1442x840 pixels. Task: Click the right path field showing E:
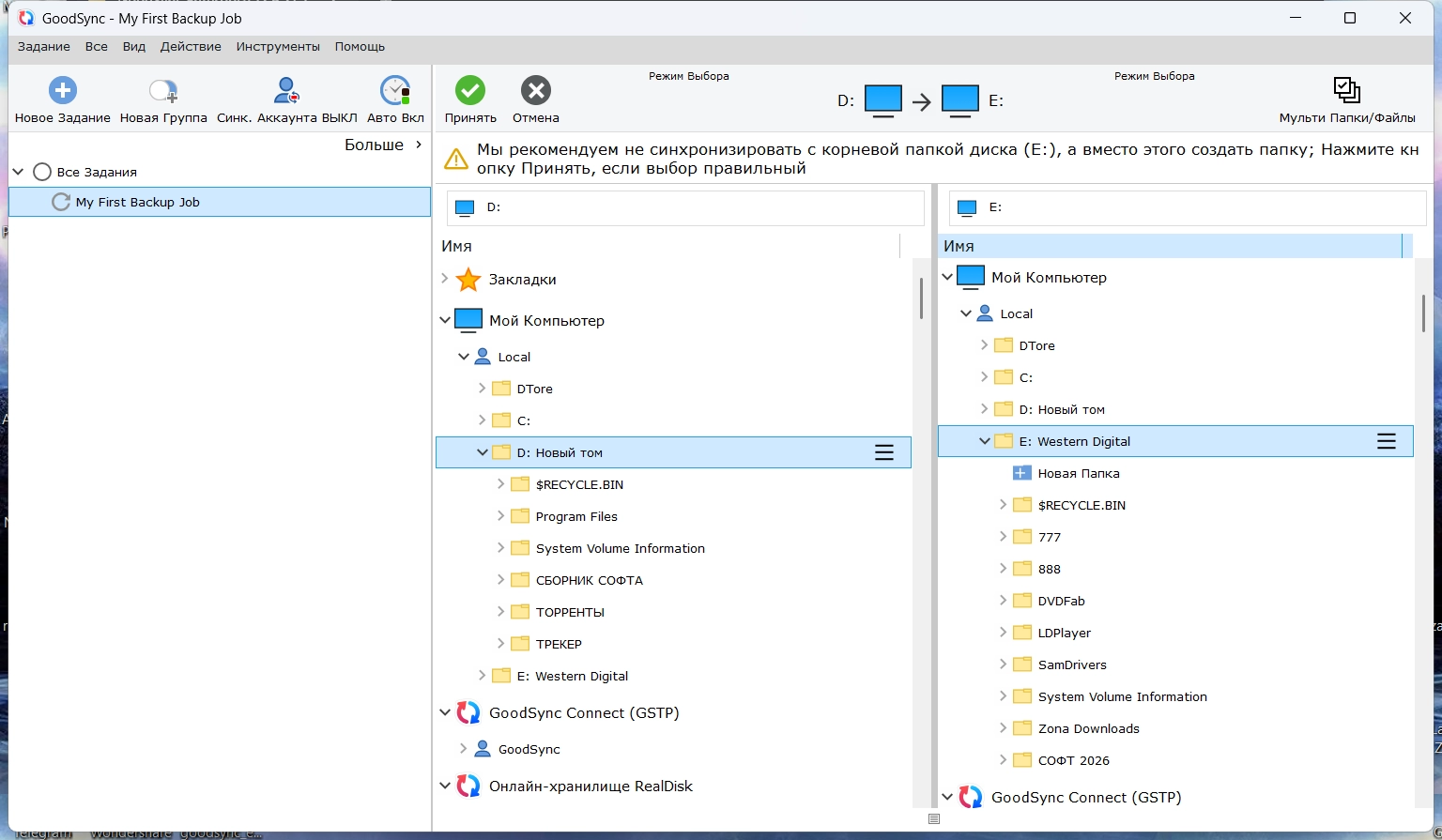click(x=1188, y=207)
